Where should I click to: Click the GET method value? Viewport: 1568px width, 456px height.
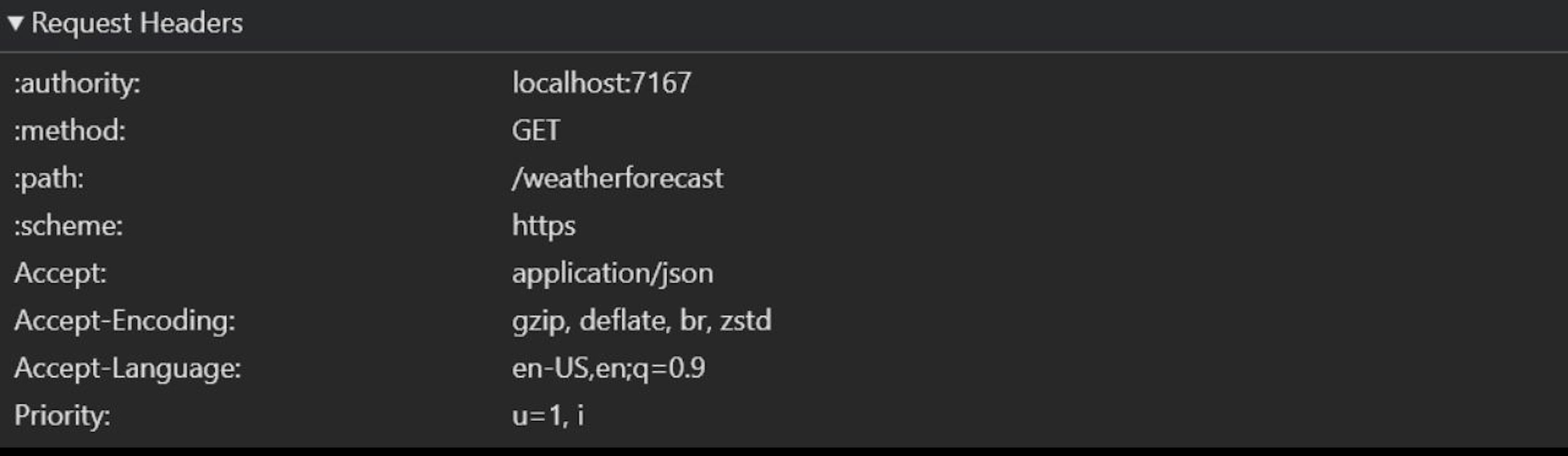coord(536,131)
